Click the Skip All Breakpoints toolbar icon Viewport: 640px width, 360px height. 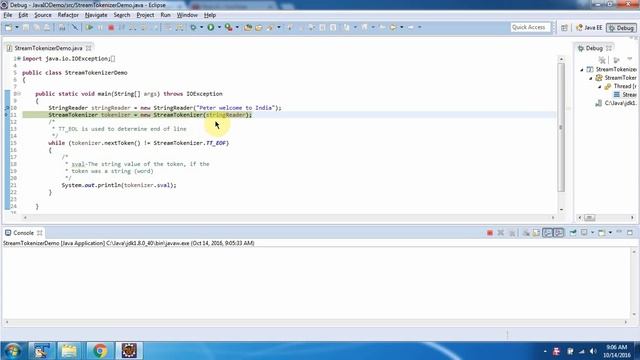pos(74,27)
